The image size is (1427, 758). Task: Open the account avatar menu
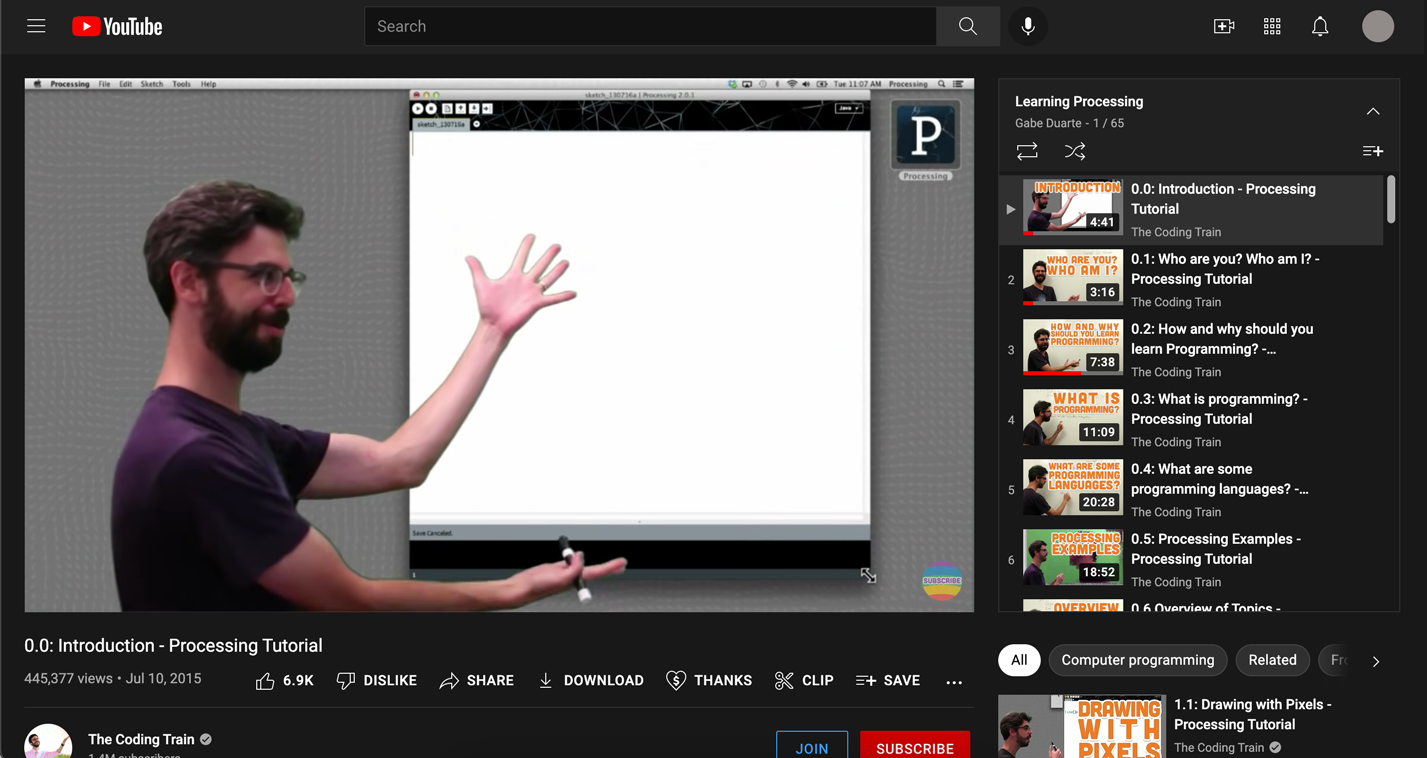[1378, 27]
